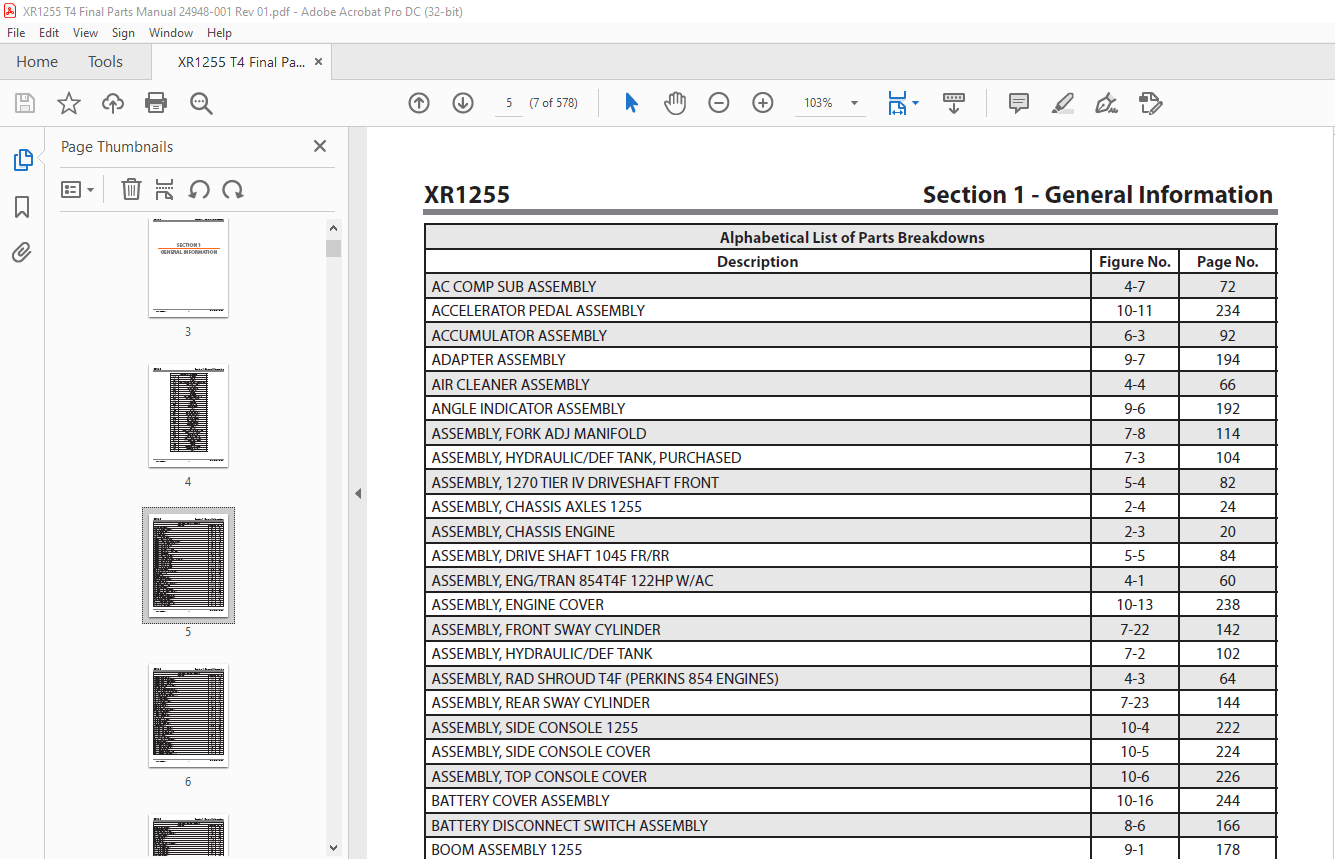The image size is (1335, 859).
Task: Zoom out with minus button
Action: [719, 103]
